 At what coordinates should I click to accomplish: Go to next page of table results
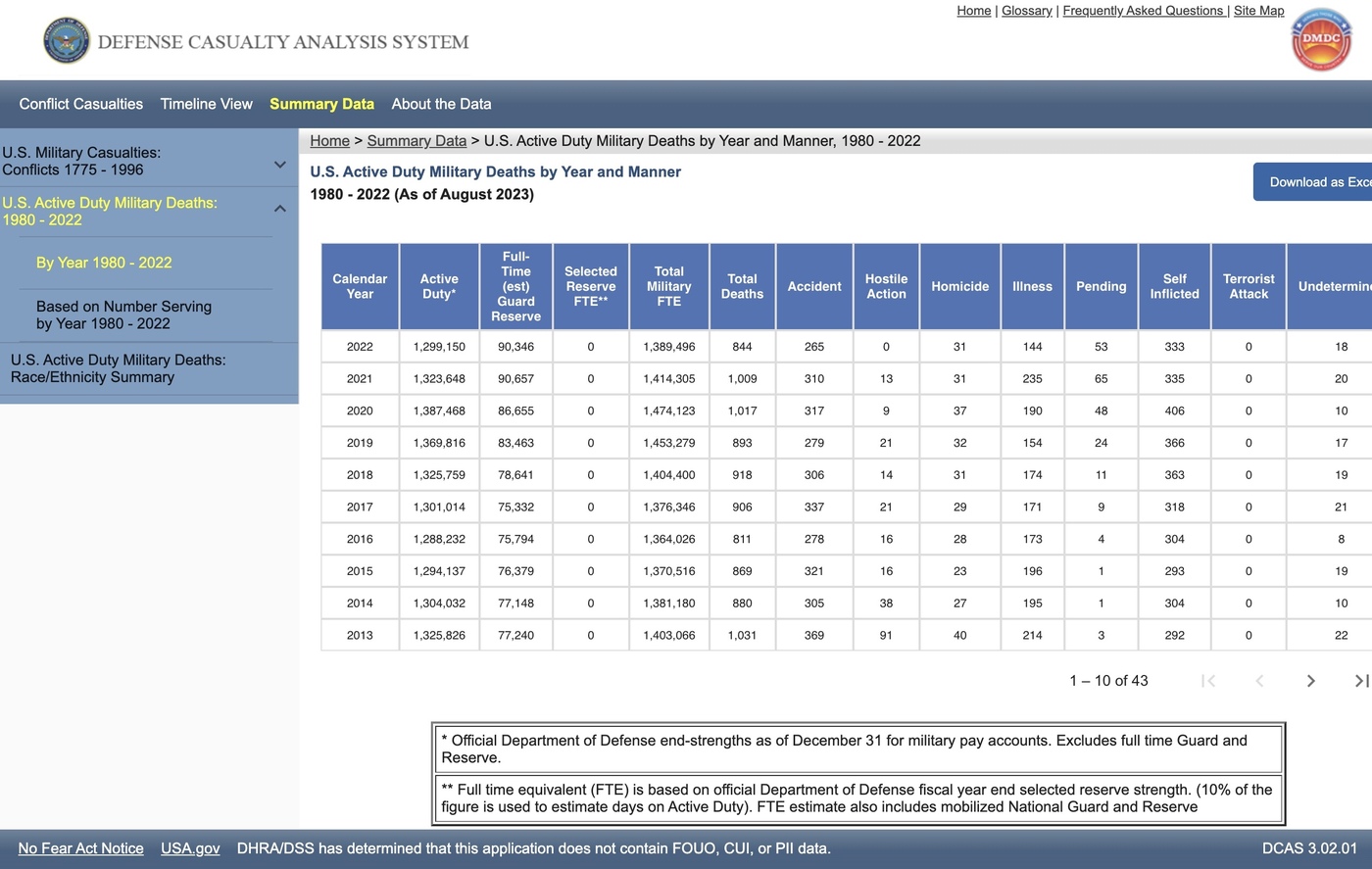click(x=1310, y=681)
